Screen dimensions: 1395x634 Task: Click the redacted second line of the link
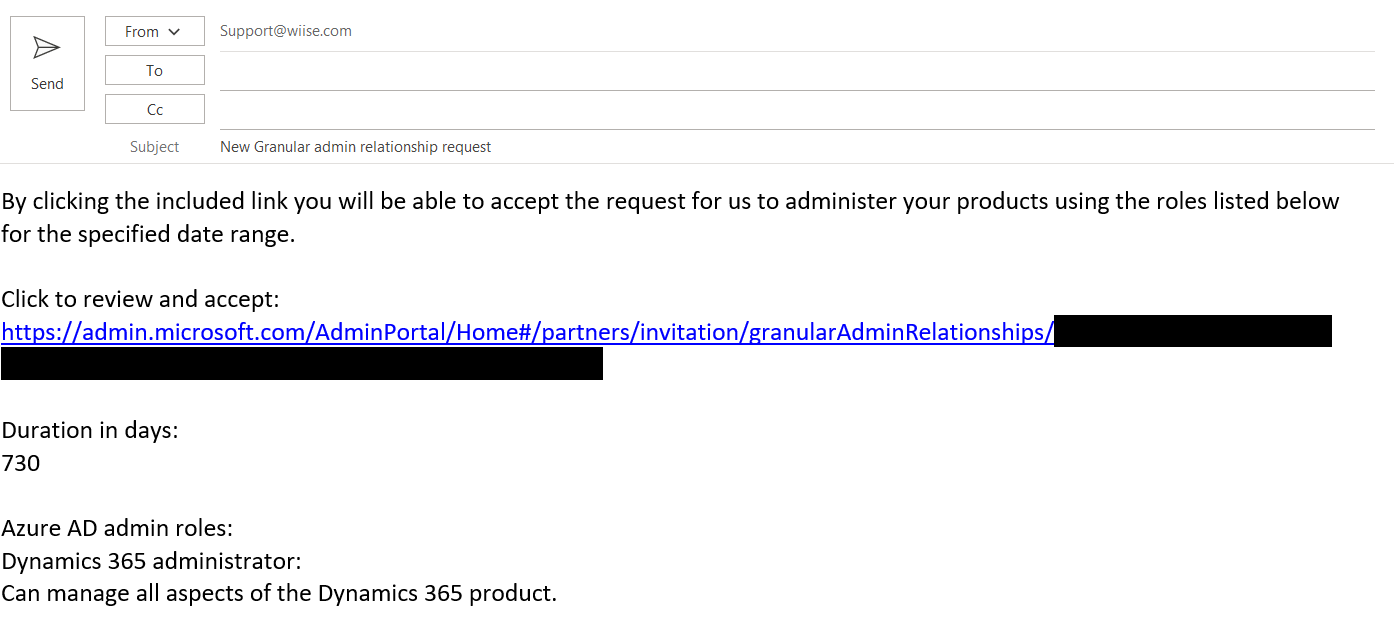(302, 364)
